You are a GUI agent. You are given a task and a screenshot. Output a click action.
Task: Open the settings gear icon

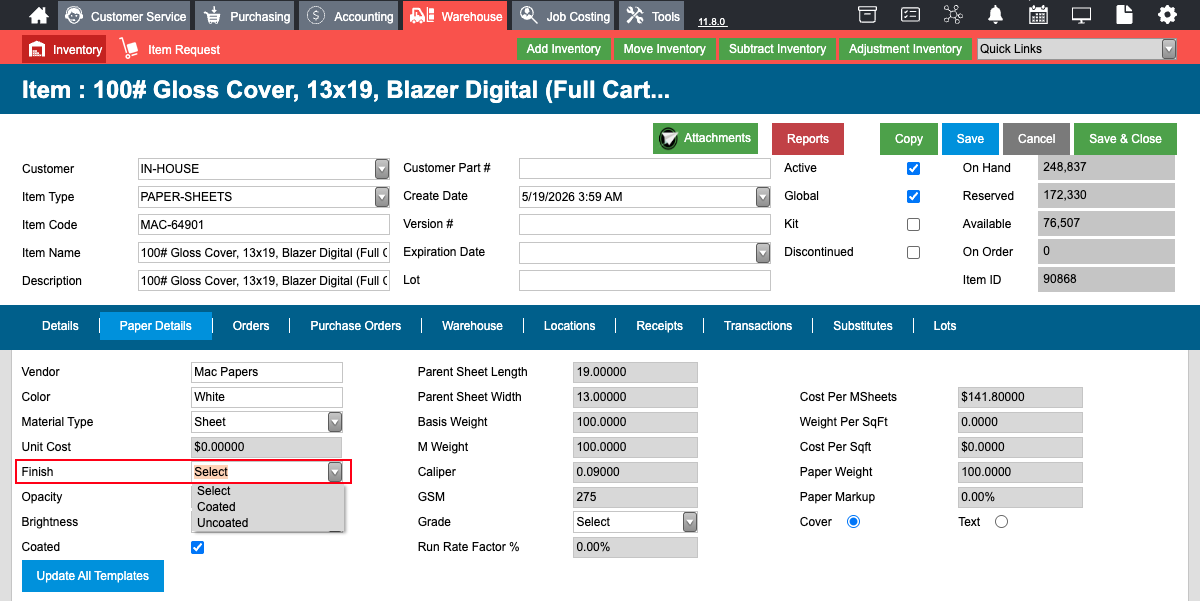[1167, 15]
